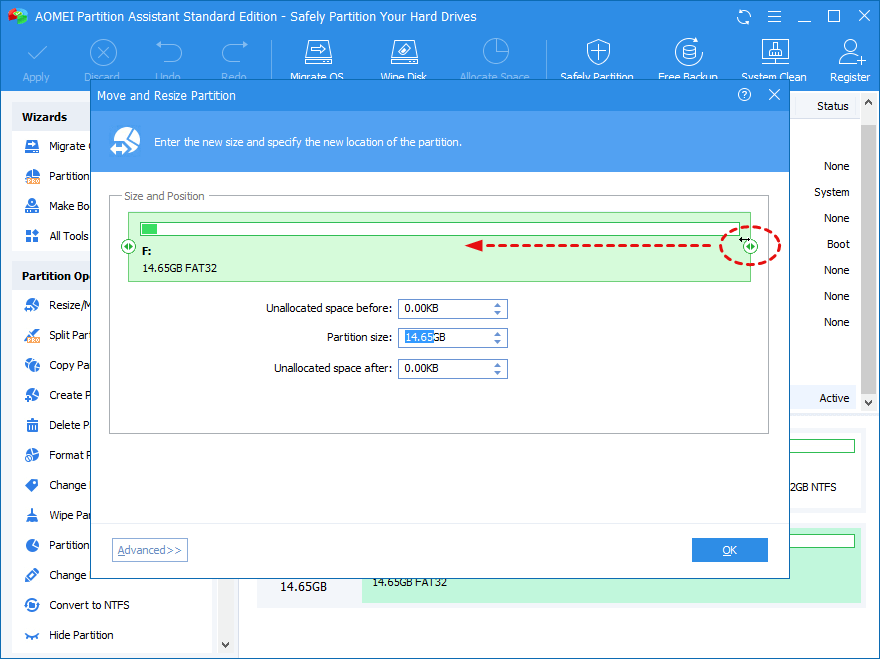Open the hamburger menu in title bar
The height and width of the screenshot is (659, 880).
tap(774, 17)
